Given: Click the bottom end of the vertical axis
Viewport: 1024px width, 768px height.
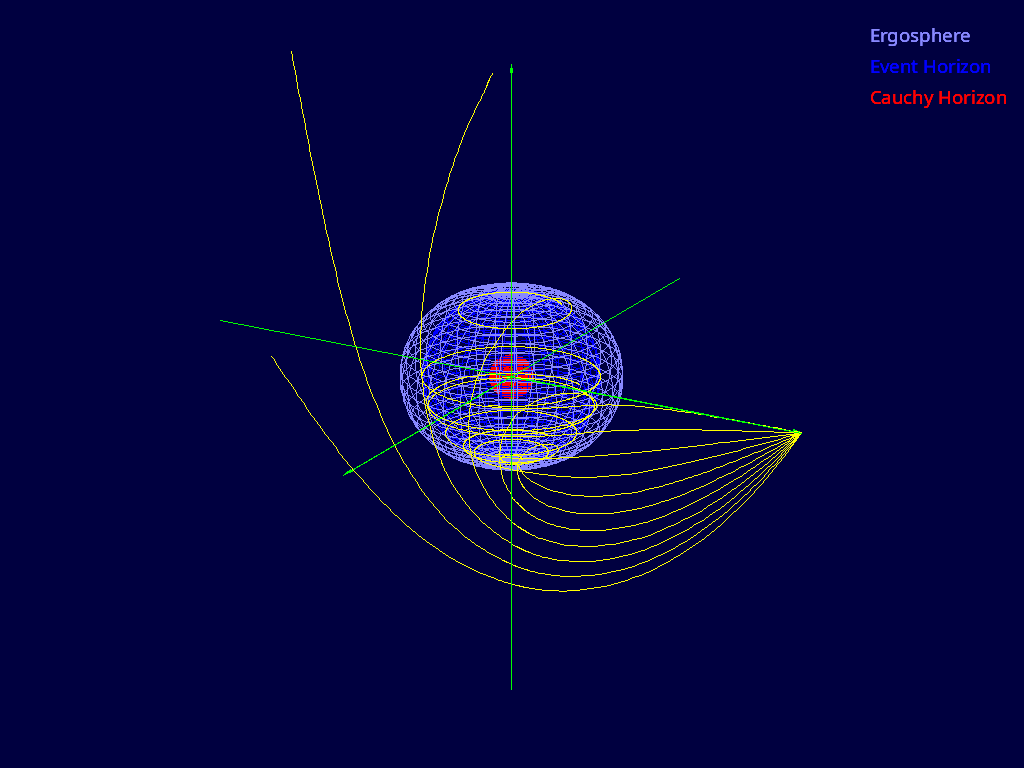Looking at the screenshot, I should 512,688.
